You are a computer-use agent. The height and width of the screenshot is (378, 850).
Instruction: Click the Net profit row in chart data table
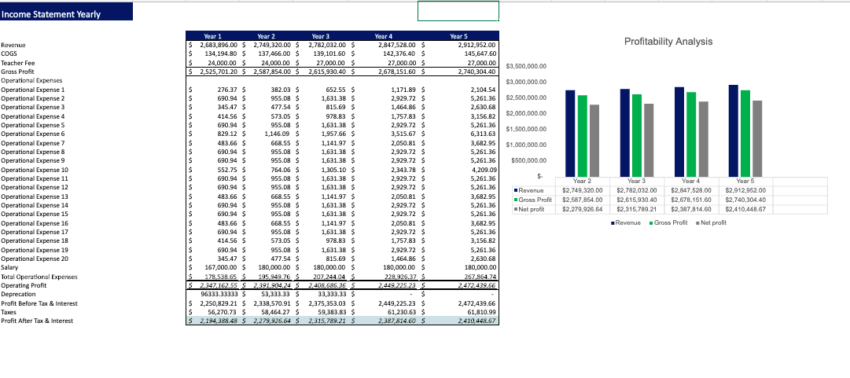point(669,209)
